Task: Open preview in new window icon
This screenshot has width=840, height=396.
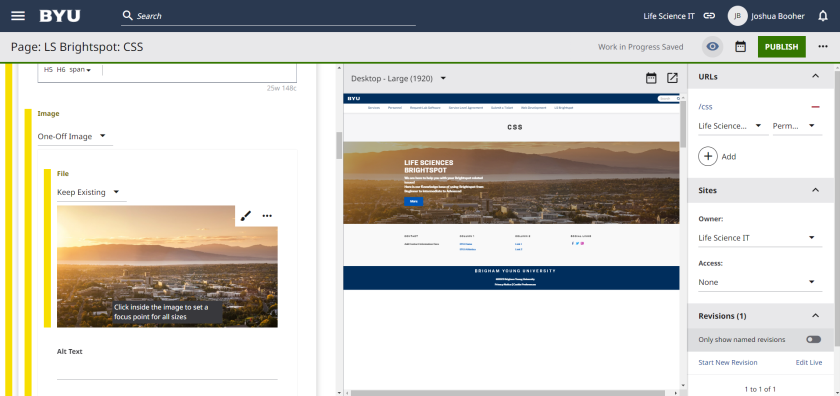Action: coord(672,78)
